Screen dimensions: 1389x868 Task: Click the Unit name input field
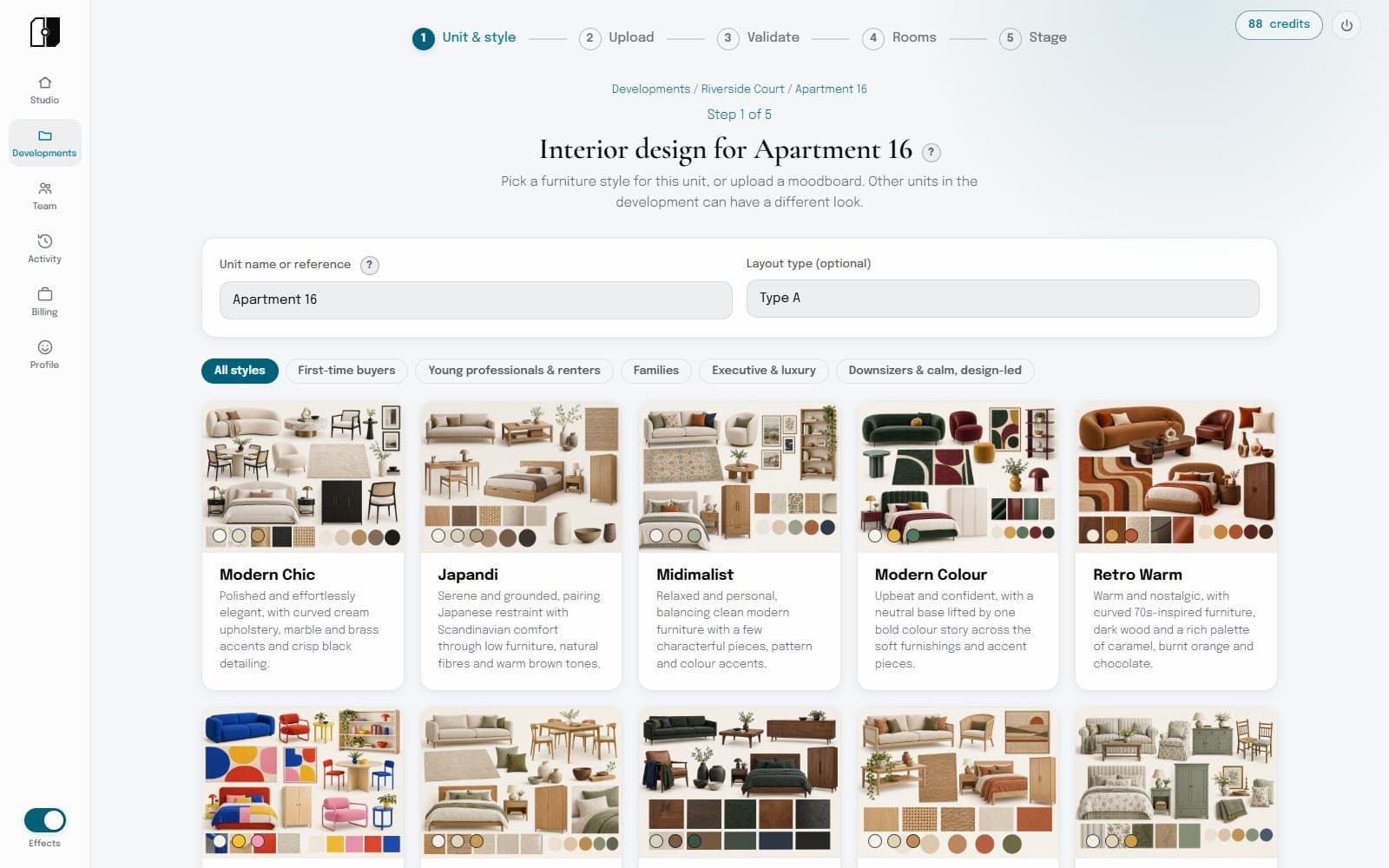tap(476, 299)
